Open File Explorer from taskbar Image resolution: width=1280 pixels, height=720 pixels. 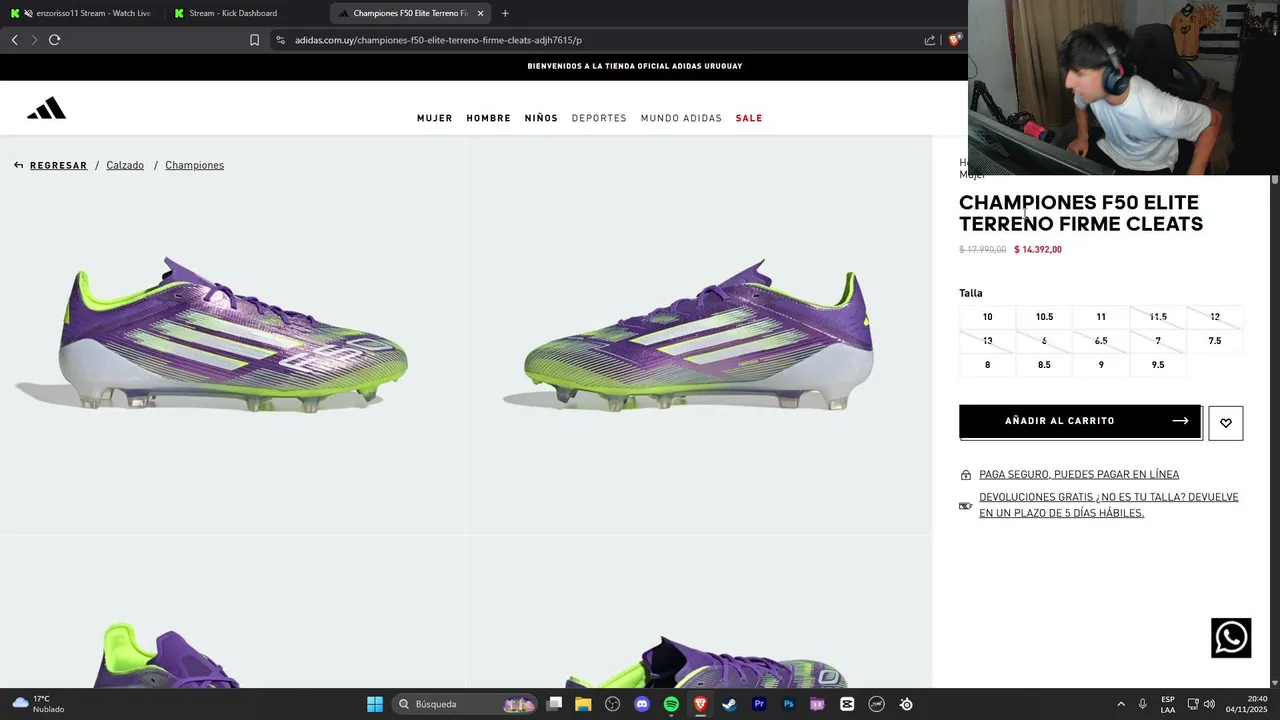(x=583, y=704)
